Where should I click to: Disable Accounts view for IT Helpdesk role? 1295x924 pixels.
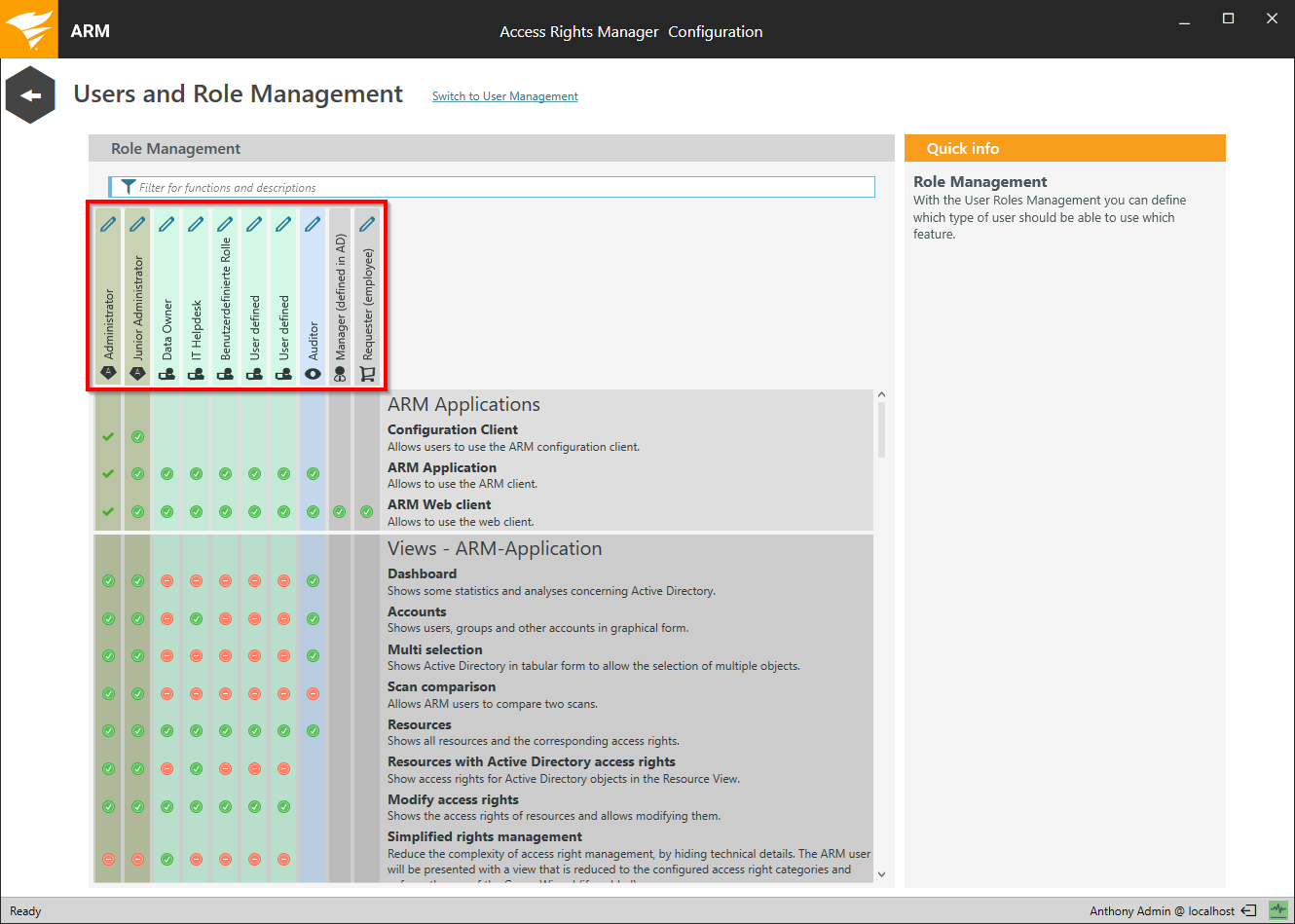(196, 619)
